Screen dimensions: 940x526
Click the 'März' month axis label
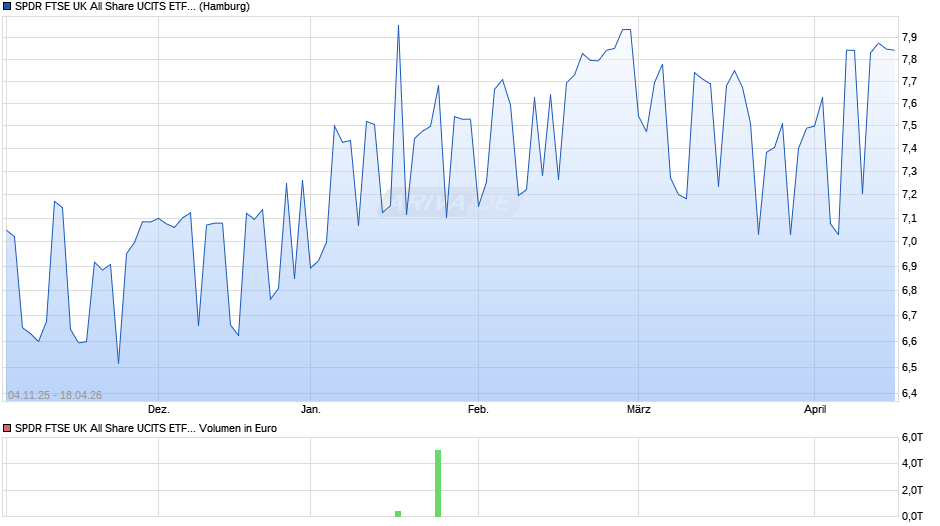638,410
